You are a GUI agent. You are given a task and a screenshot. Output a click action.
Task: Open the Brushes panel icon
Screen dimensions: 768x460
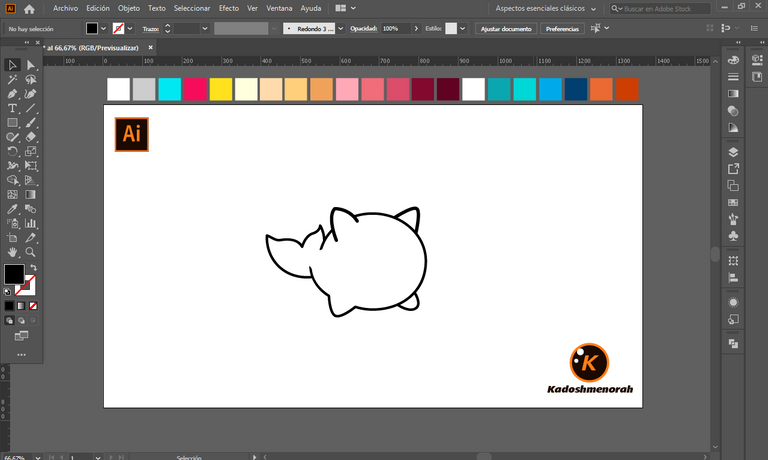(733, 219)
